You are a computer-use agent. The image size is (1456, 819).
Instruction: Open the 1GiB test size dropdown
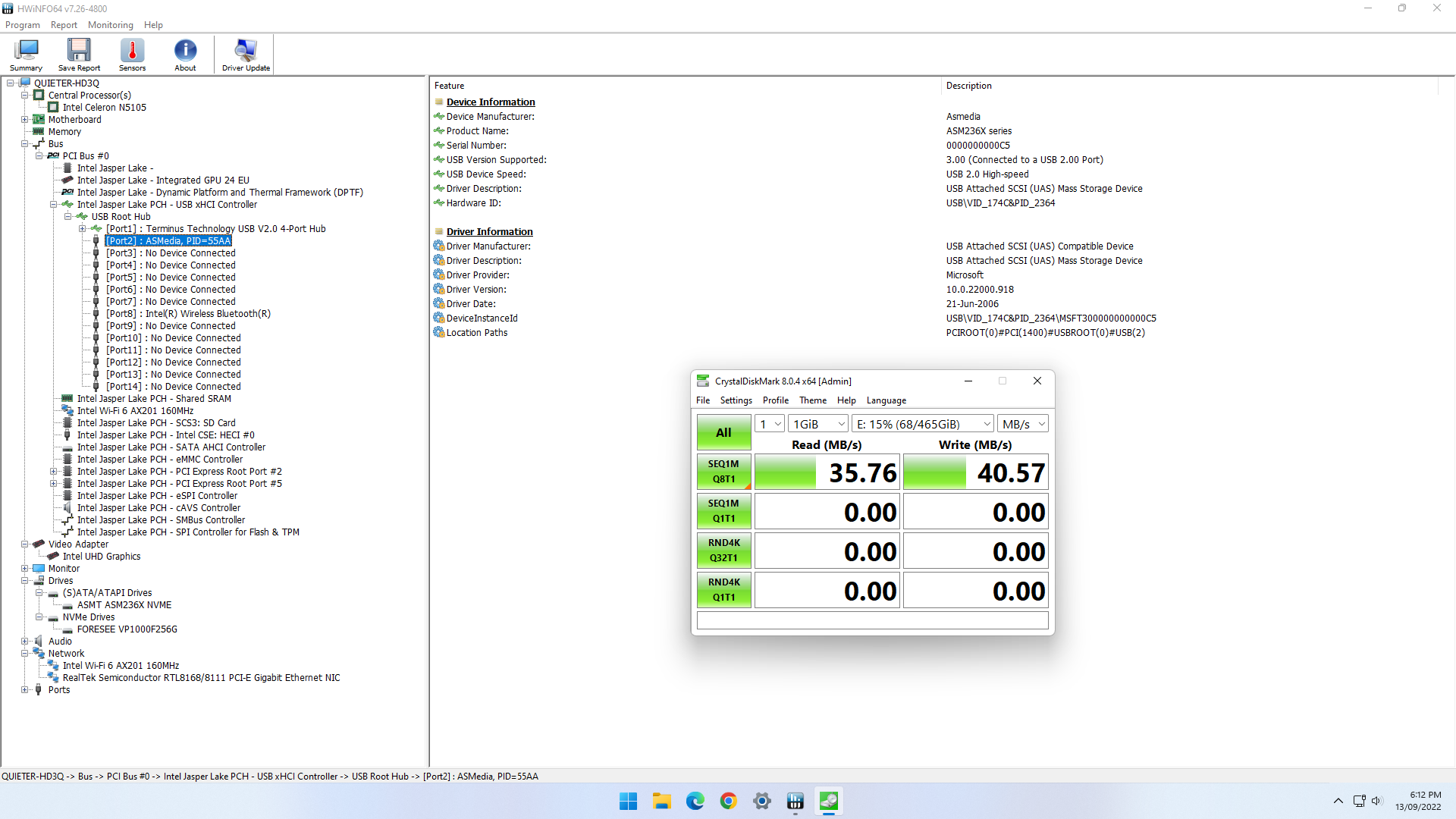(x=818, y=424)
